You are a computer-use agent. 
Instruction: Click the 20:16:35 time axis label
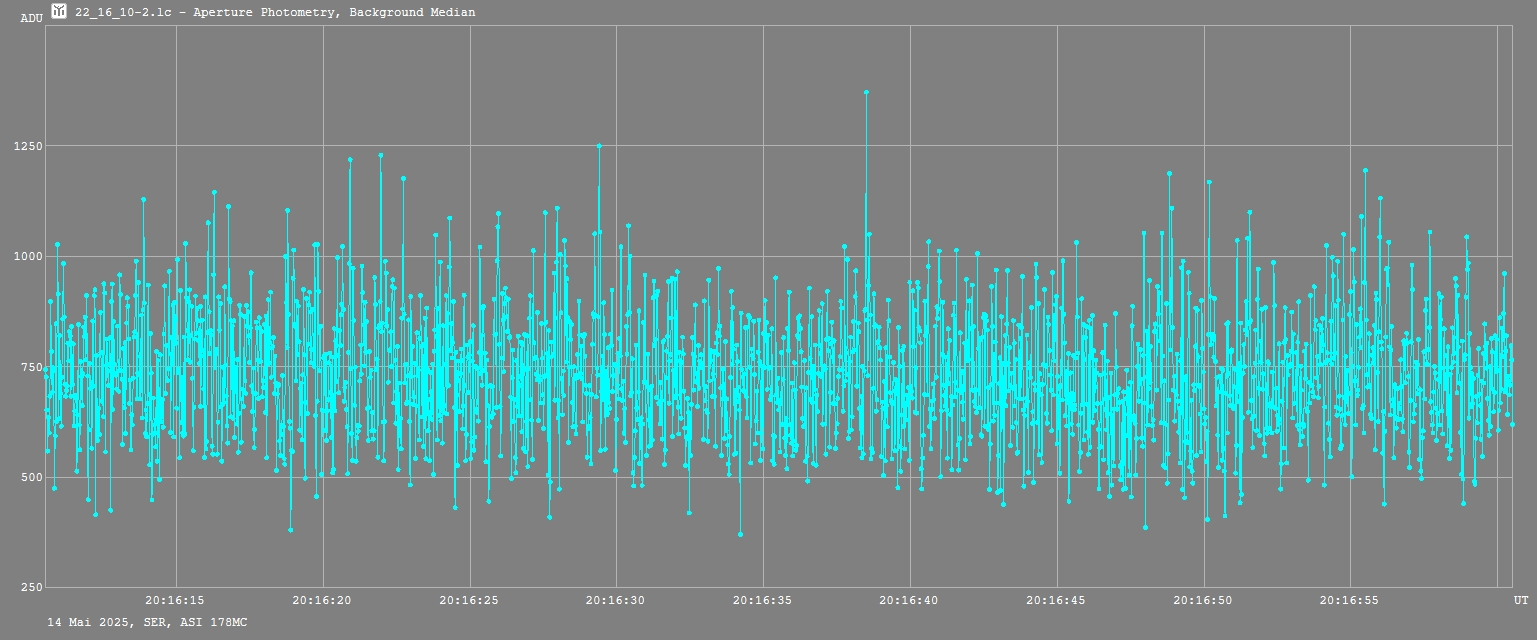pyautogui.click(x=763, y=601)
